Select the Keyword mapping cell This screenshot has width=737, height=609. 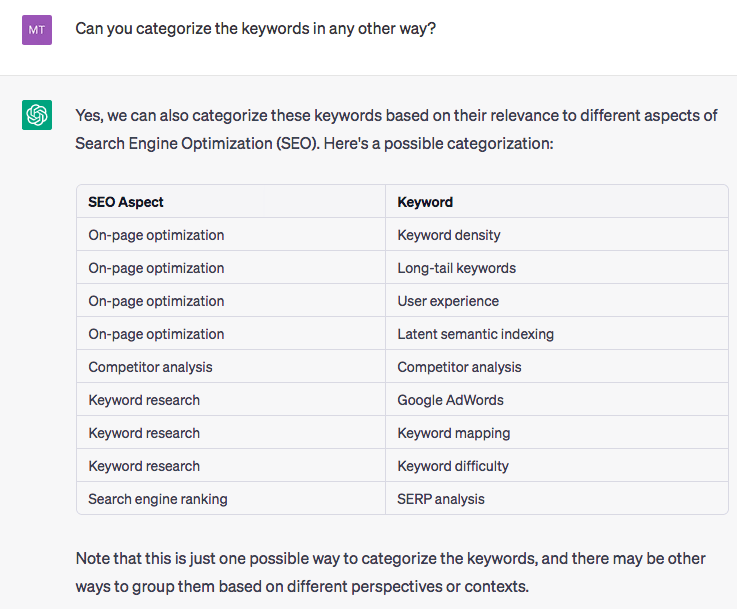[557, 433]
